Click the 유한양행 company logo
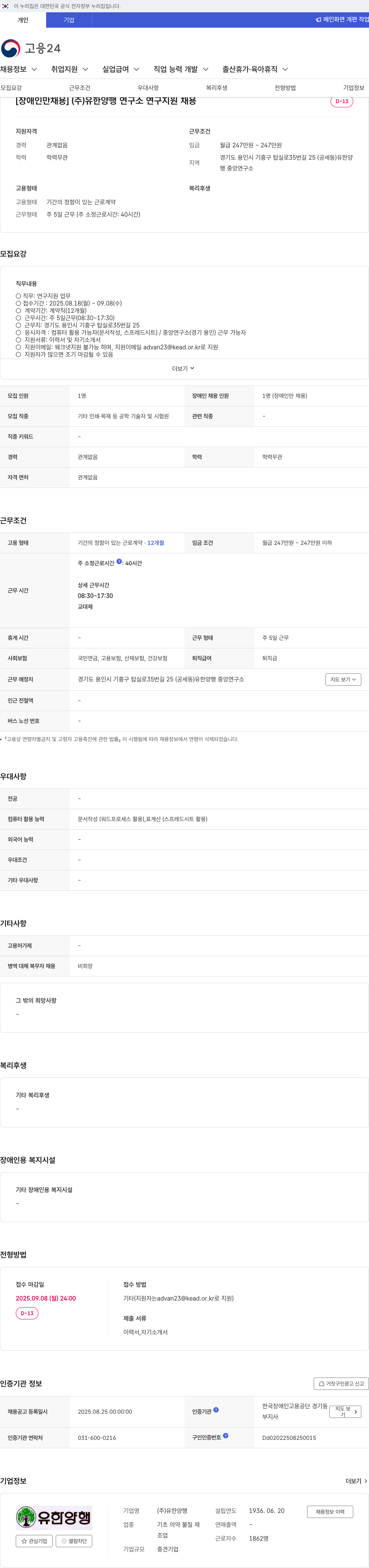The height and width of the screenshot is (1568, 369). [53, 1518]
